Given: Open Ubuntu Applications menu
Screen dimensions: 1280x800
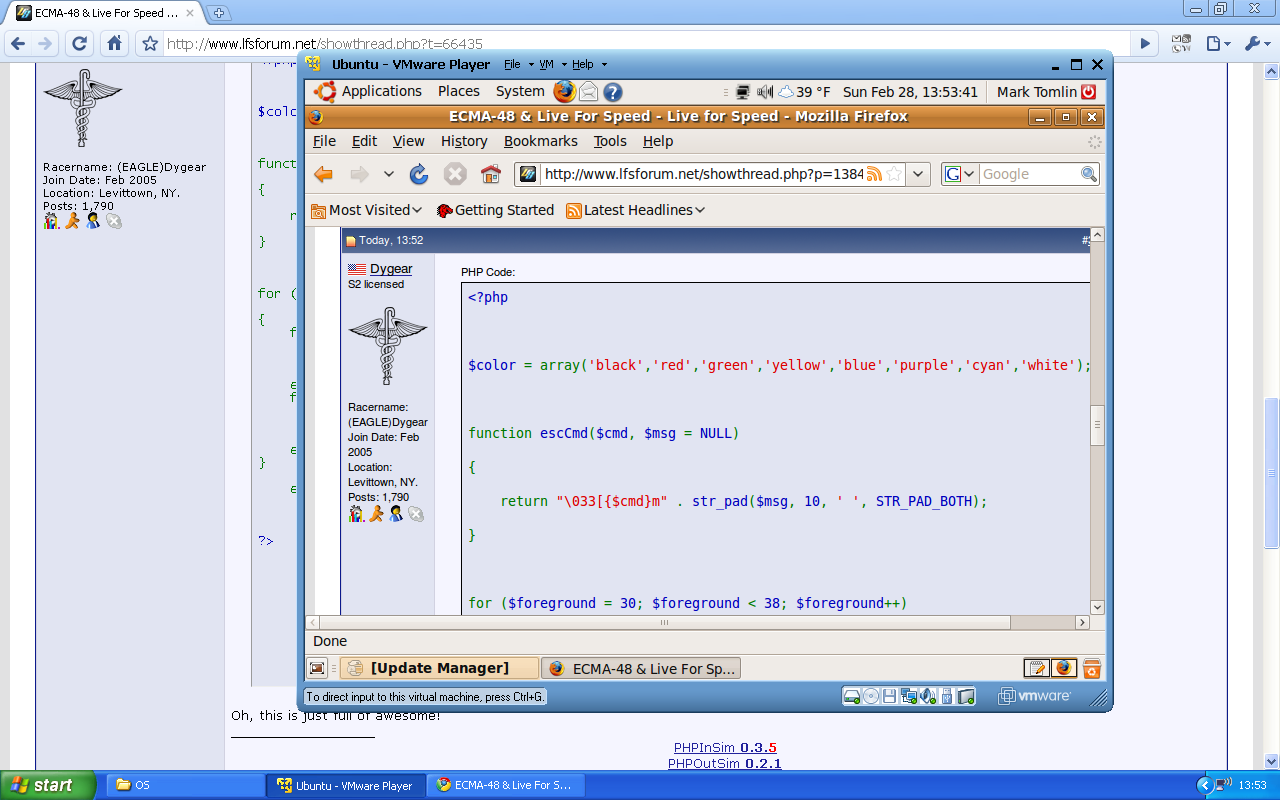Looking at the screenshot, I should click(x=382, y=91).
